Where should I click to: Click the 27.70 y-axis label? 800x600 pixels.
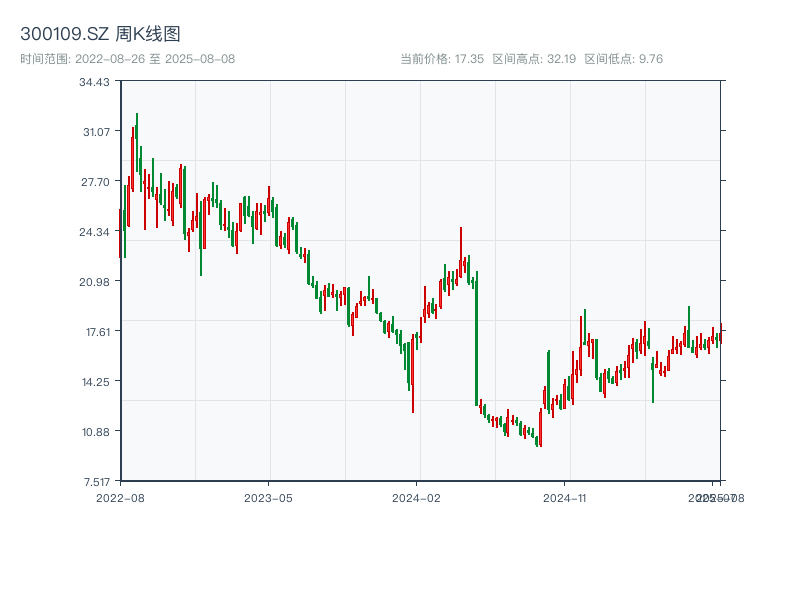(95, 182)
